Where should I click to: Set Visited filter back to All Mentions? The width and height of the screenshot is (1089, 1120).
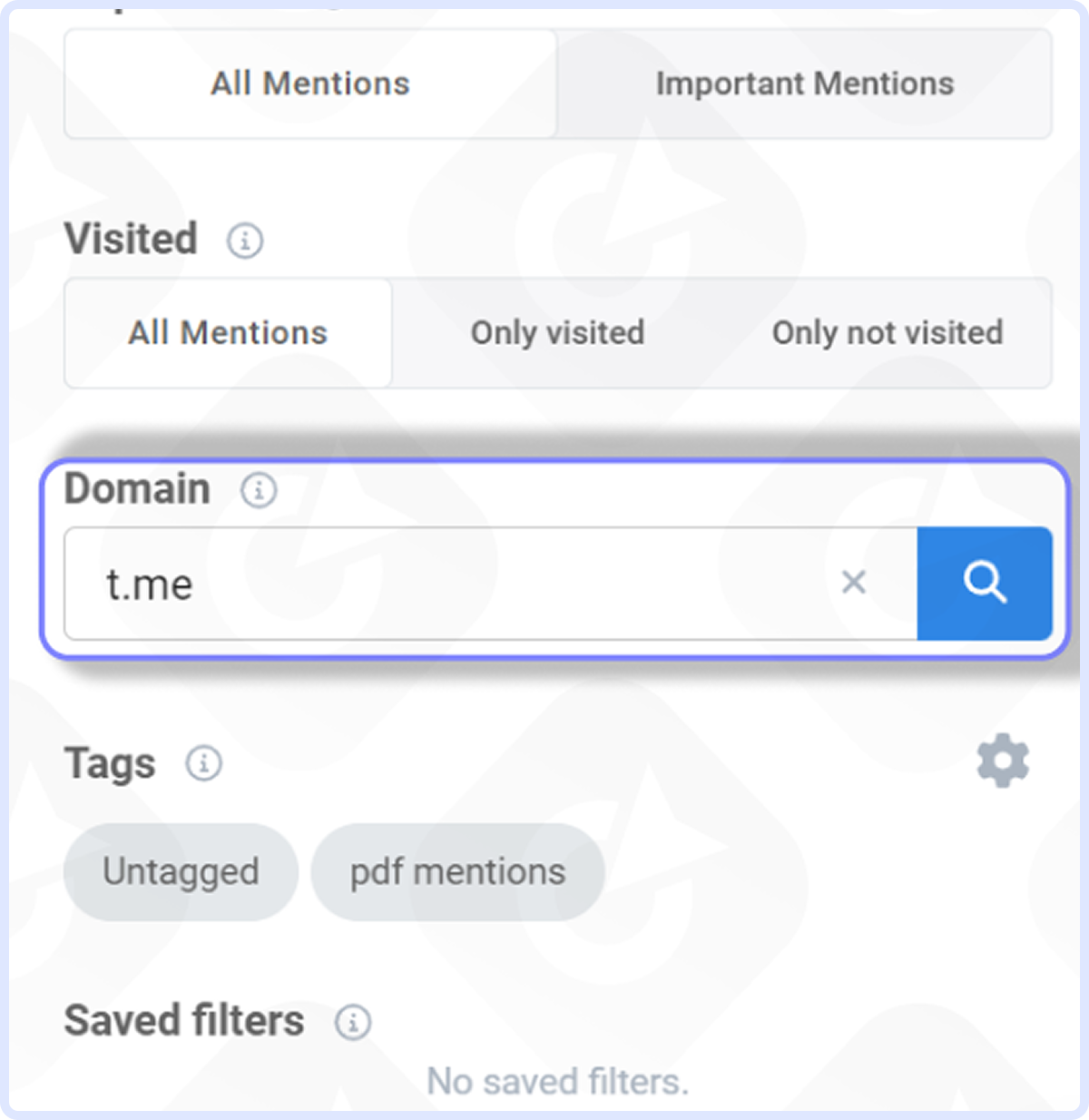pos(227,333)
